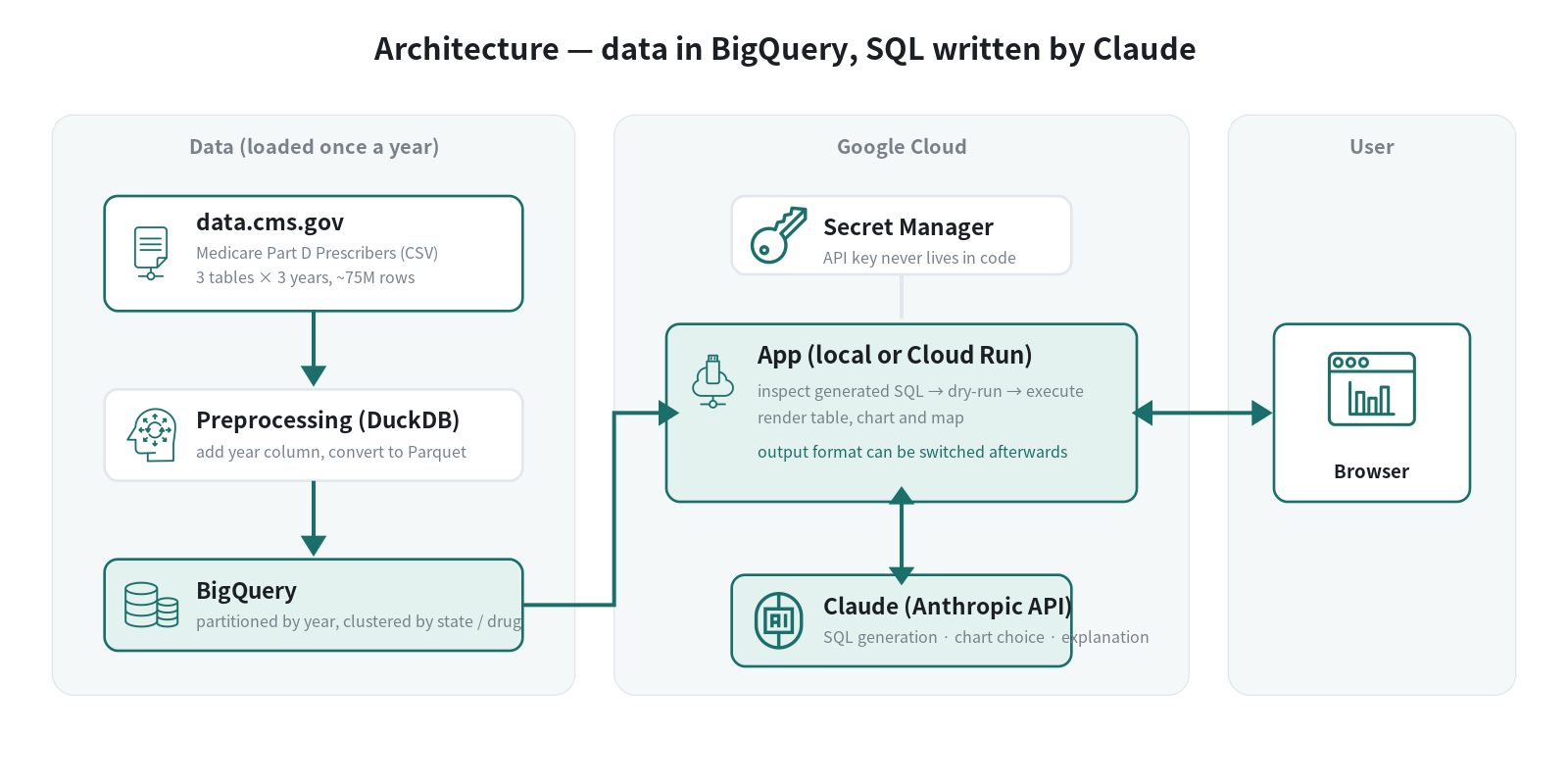
Task: Click the data.cms.gov document icon
Action: 151,254
